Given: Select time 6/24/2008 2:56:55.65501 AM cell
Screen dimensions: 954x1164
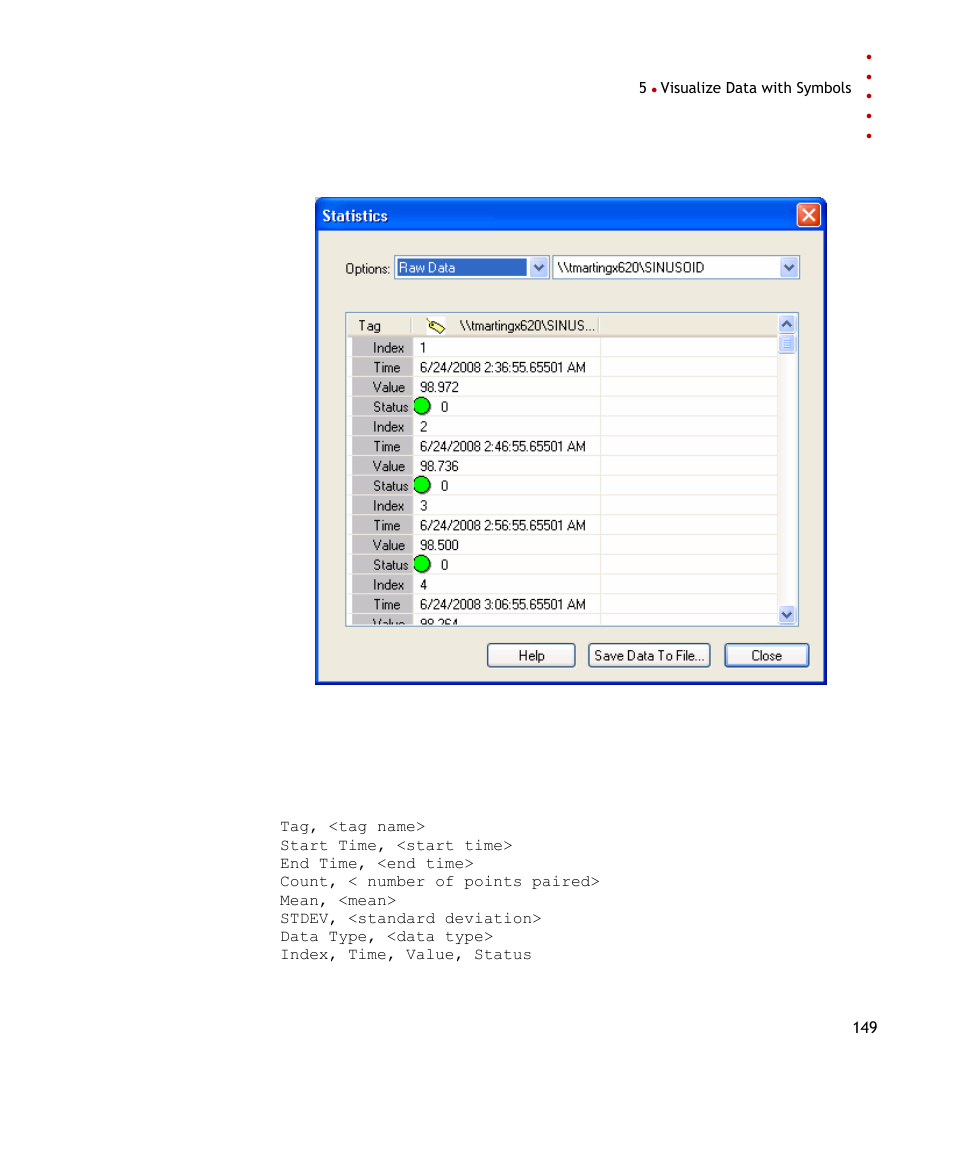Looking at the screenshot, I should [506, 526].
